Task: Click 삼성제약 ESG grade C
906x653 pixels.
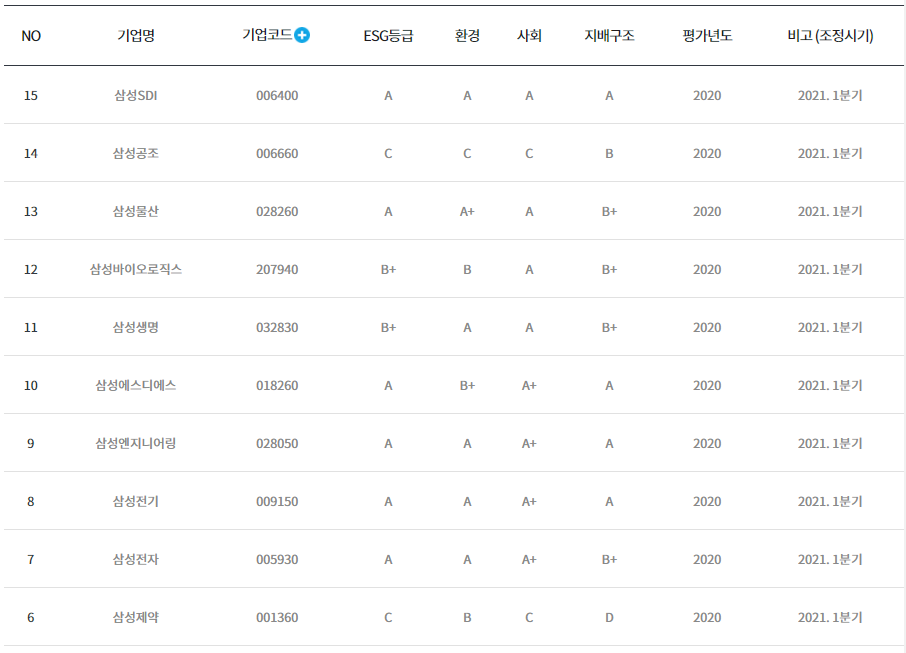Action: [388, 617]
